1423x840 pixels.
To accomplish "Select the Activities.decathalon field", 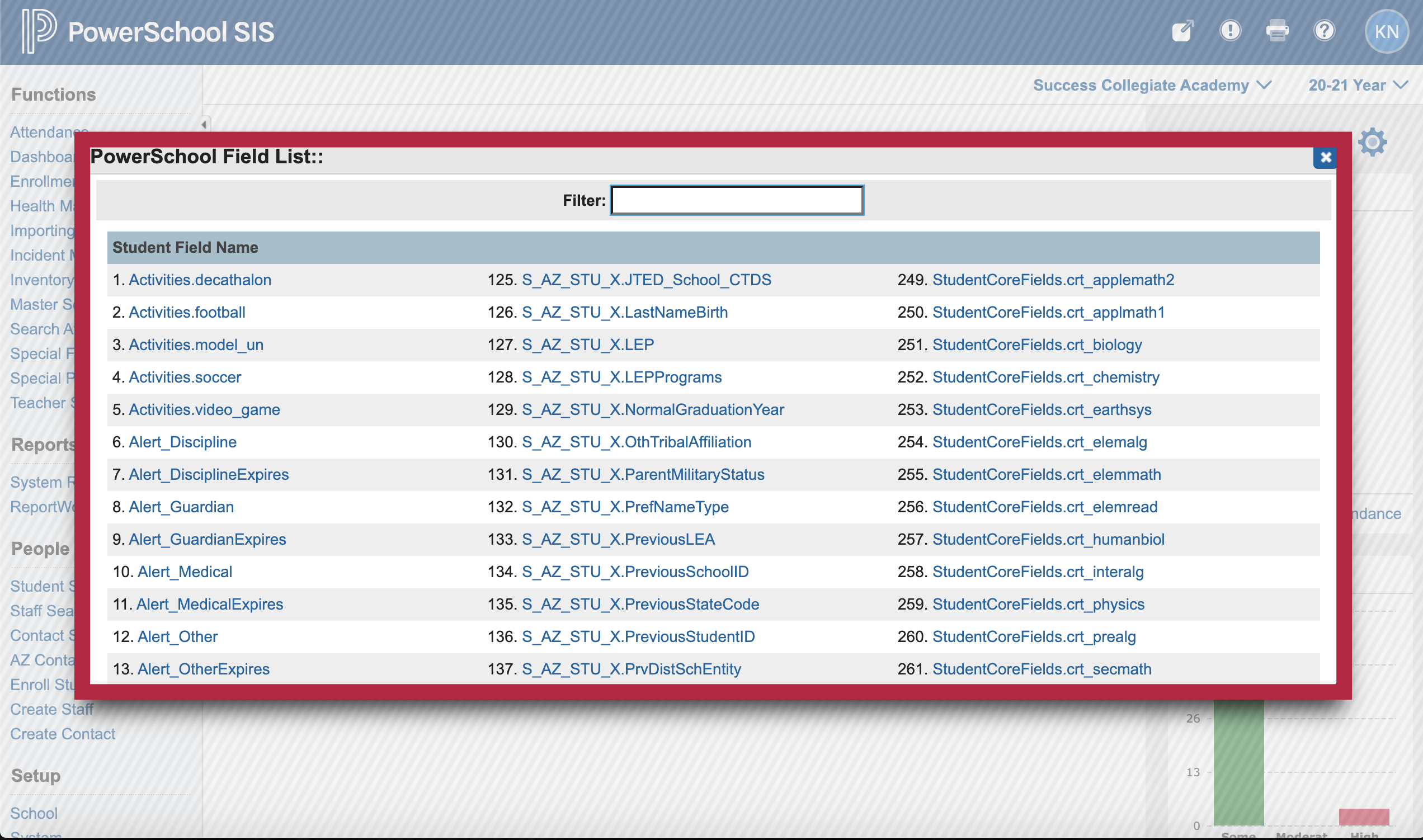I will (200, 280).
